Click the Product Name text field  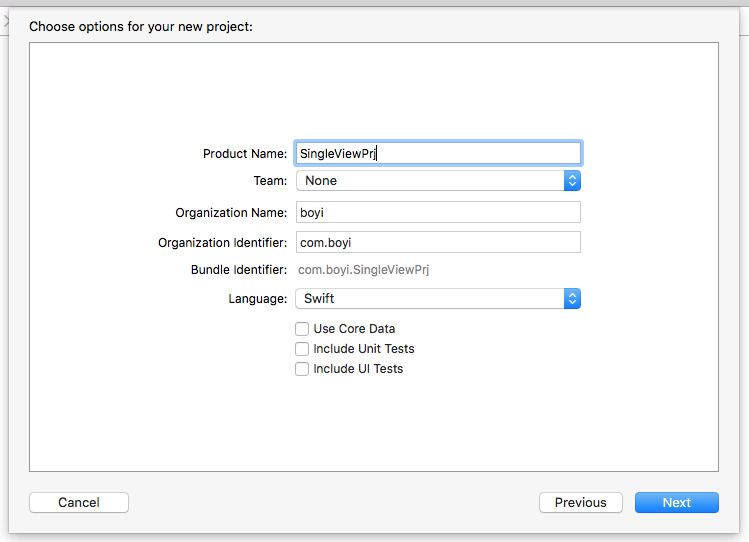pos(437,153)
